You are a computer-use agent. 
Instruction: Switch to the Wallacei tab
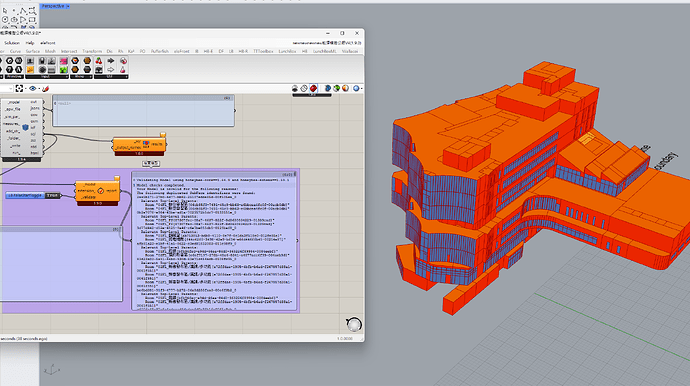click(350, 51)
